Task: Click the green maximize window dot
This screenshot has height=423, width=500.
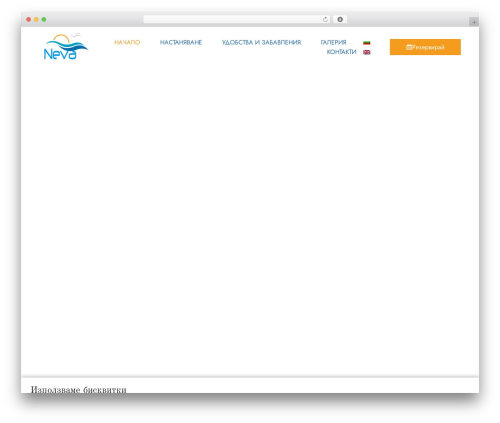Action: 44,19
